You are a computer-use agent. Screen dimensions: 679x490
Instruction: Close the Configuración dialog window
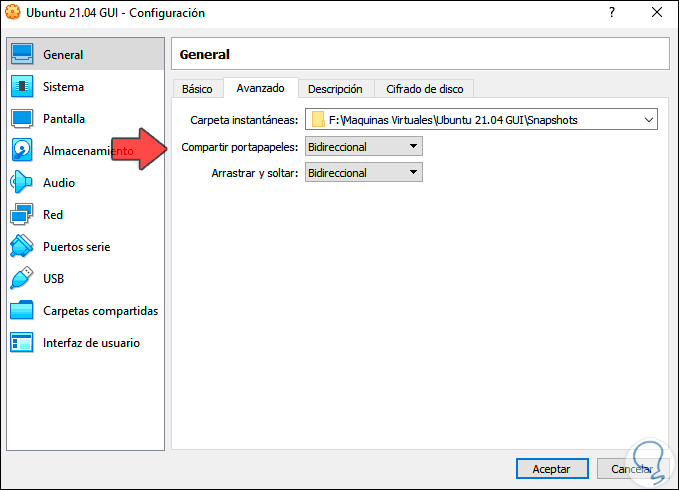(x=657, y=12)
